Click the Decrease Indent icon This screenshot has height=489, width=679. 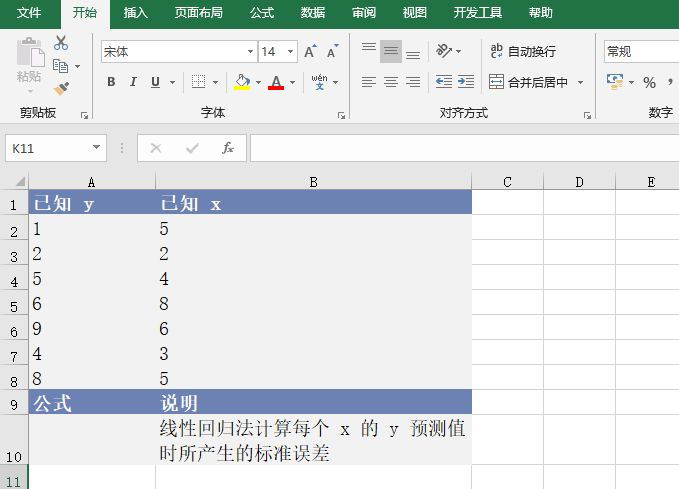tap(444, 82)
